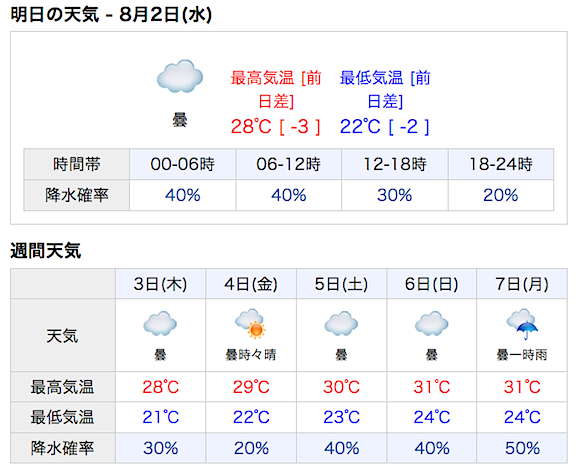The width and height of the screenshot is (576, 471).
Task: Select the 12-18時 time slot header
Action: tap(395, 164)
